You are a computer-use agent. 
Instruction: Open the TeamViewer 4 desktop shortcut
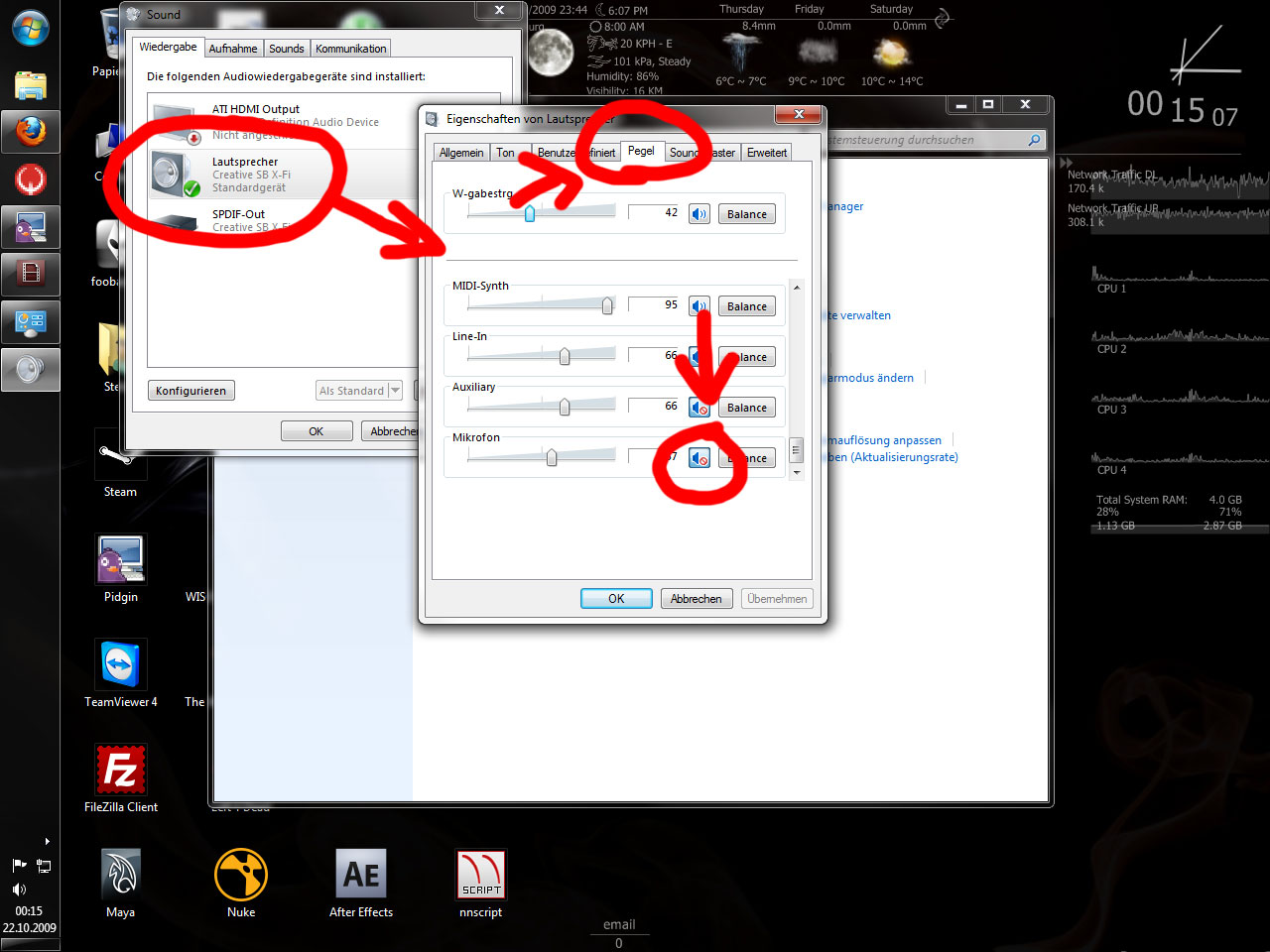[x=121, y=665]
